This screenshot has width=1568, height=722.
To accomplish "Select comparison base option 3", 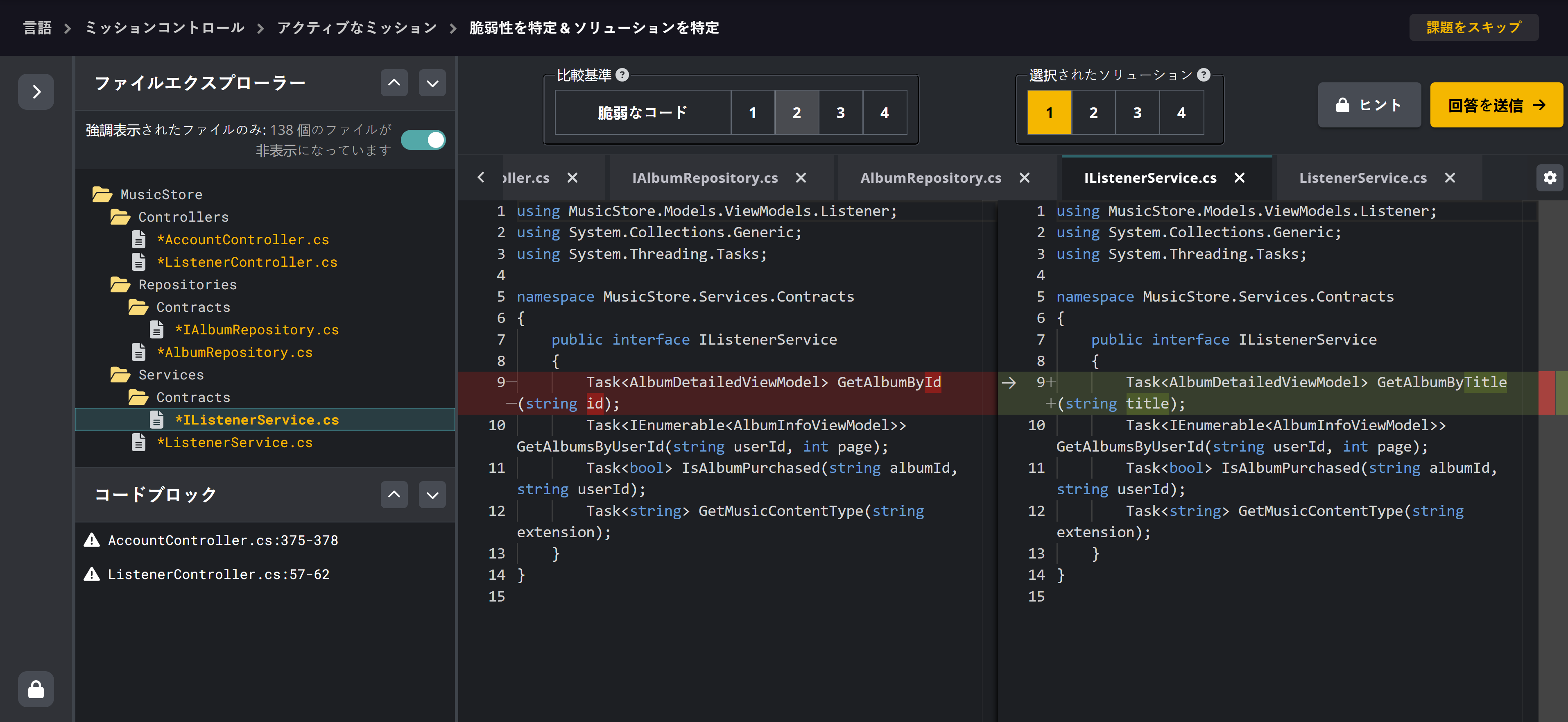I will [841, 113].
